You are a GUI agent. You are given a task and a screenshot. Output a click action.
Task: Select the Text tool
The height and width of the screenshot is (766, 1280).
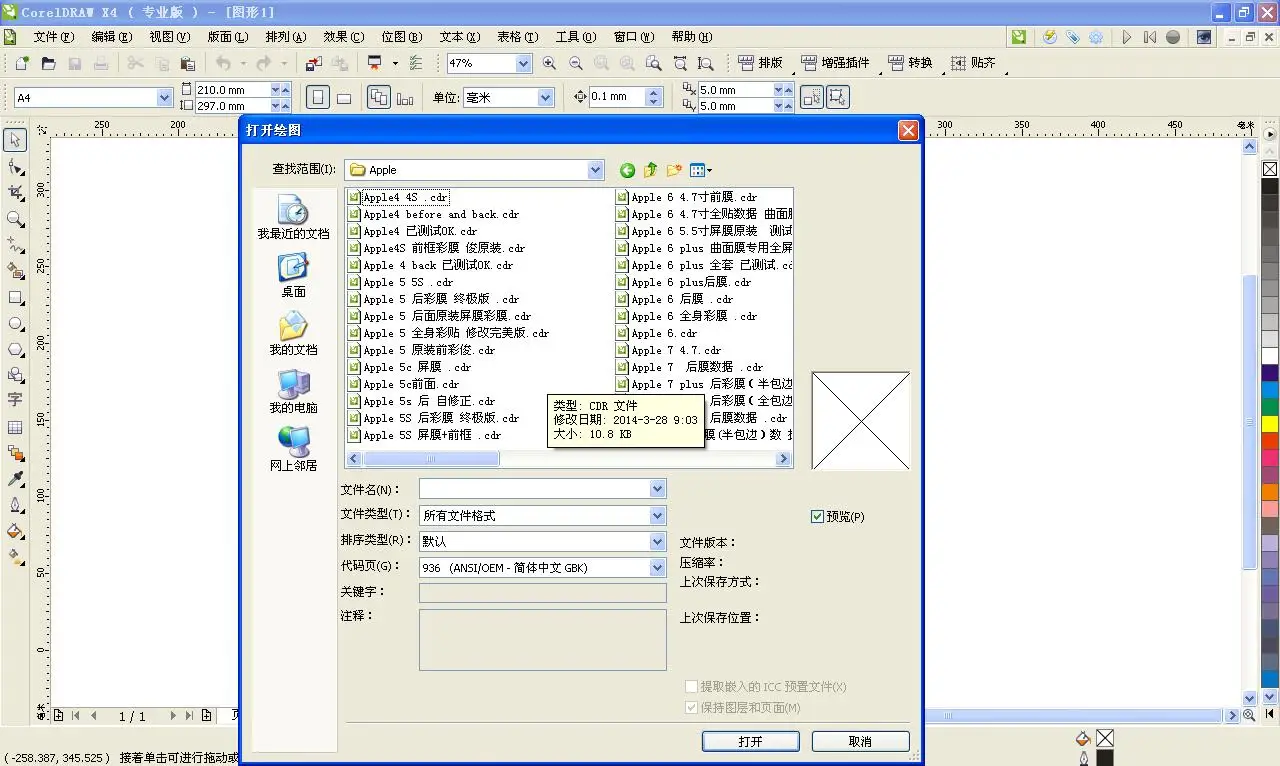tap(15, 400)
